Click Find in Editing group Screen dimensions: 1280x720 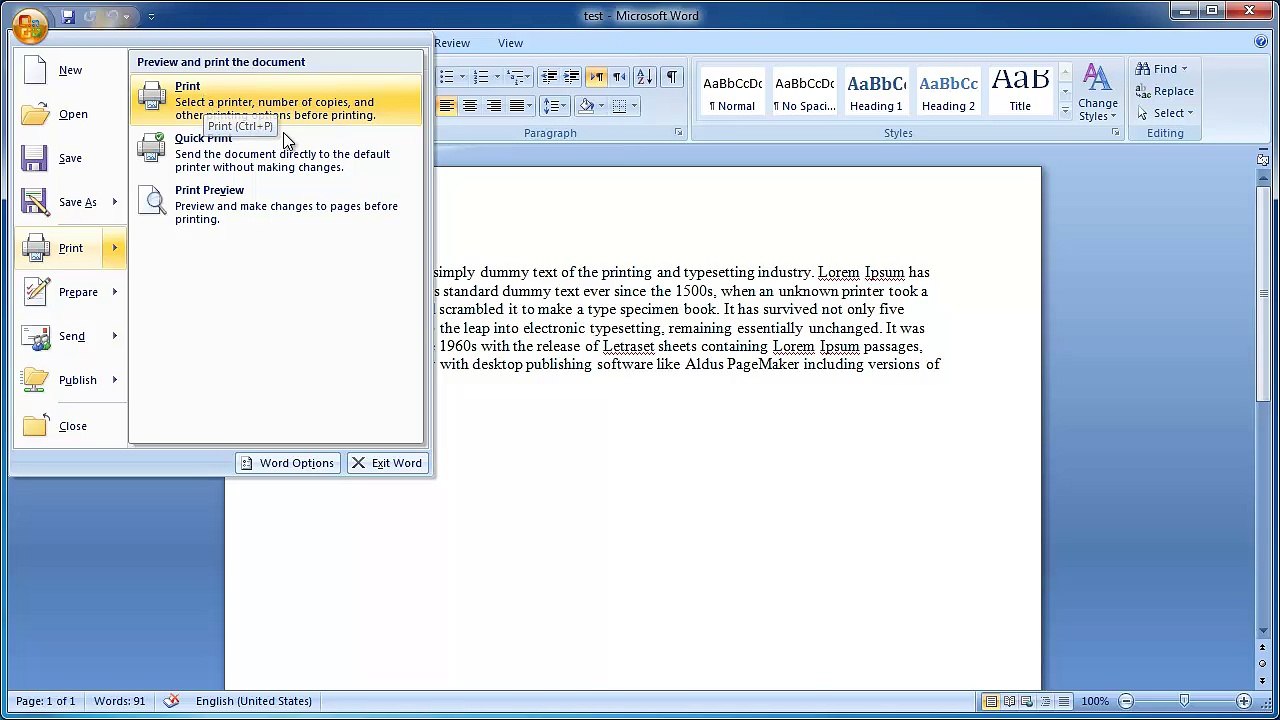(x=1161, y=69)
